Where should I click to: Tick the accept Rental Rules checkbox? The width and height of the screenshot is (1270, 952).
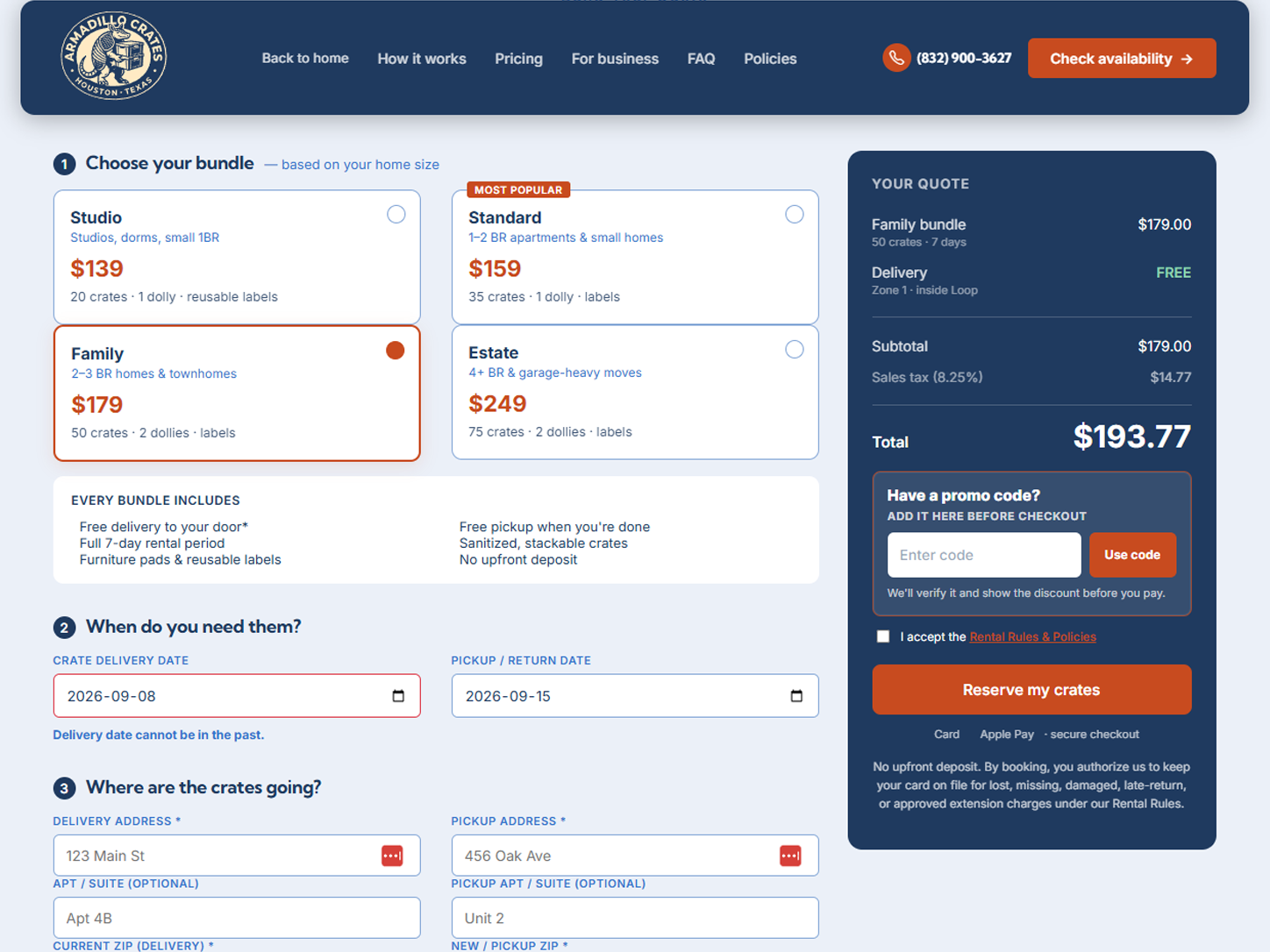point(883,636)
